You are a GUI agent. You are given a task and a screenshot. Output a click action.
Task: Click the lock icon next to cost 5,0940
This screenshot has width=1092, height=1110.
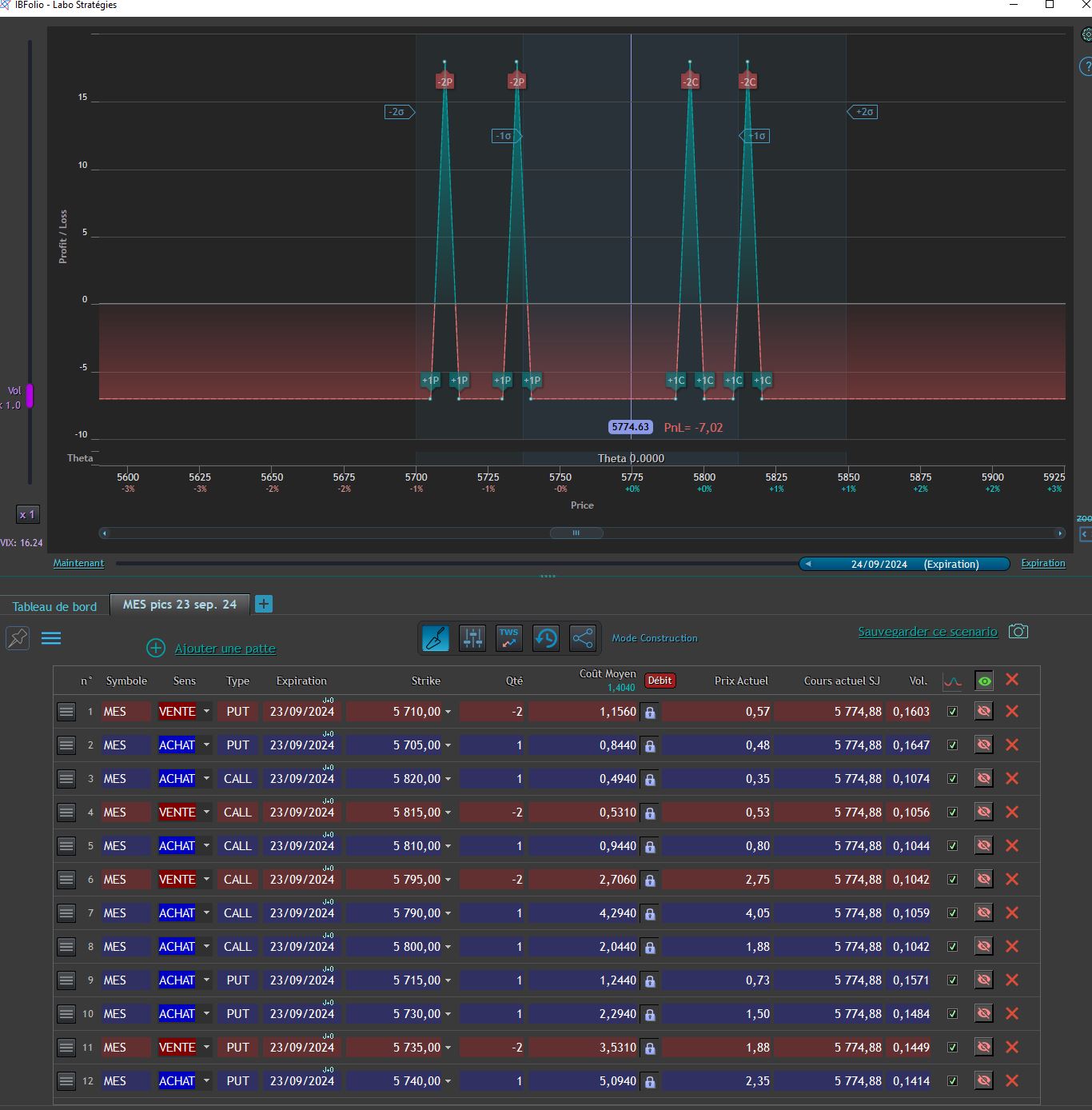[x=650, y=1082]
